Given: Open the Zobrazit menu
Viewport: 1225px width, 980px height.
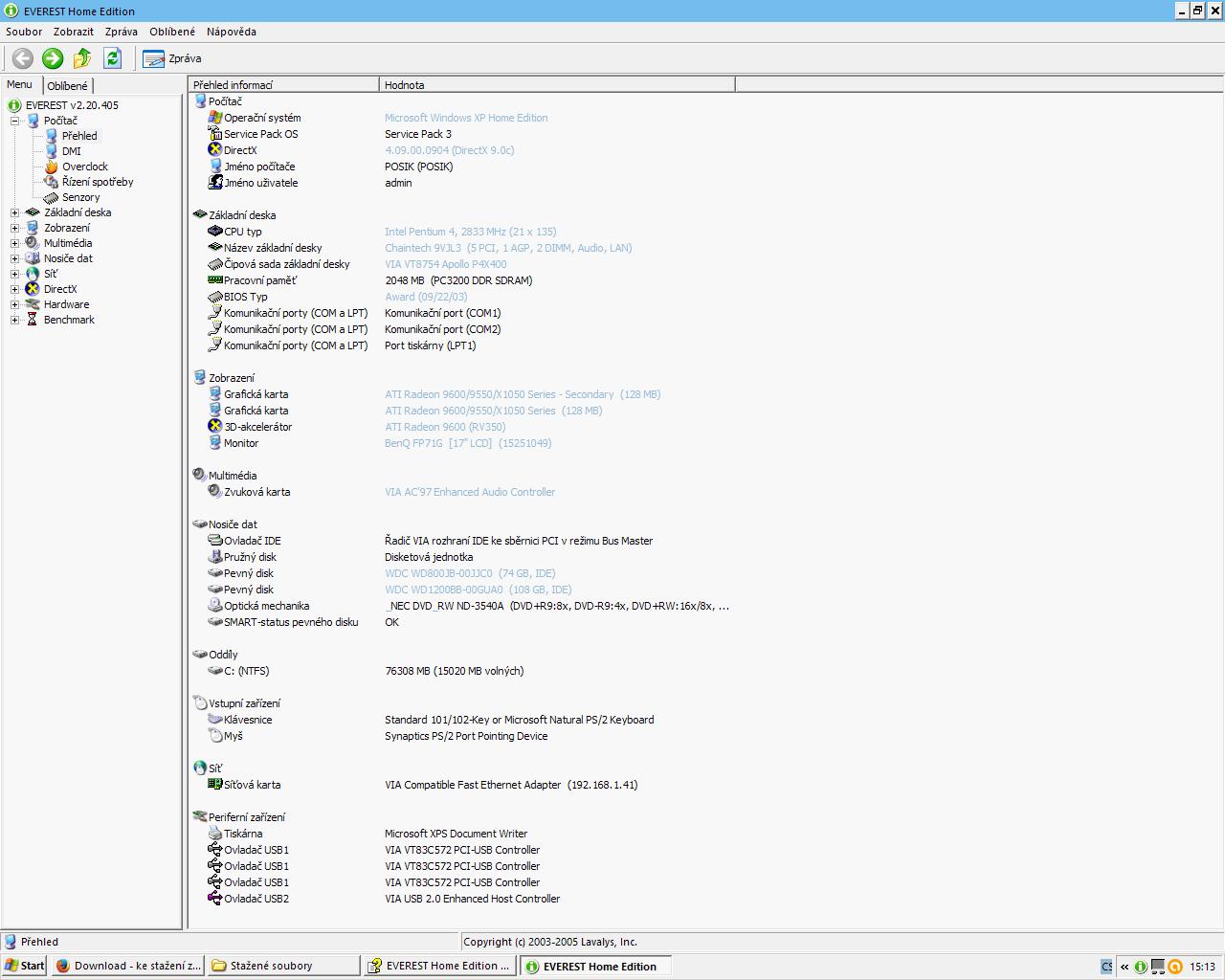Looking at the screenshot, I should [74, 32].
